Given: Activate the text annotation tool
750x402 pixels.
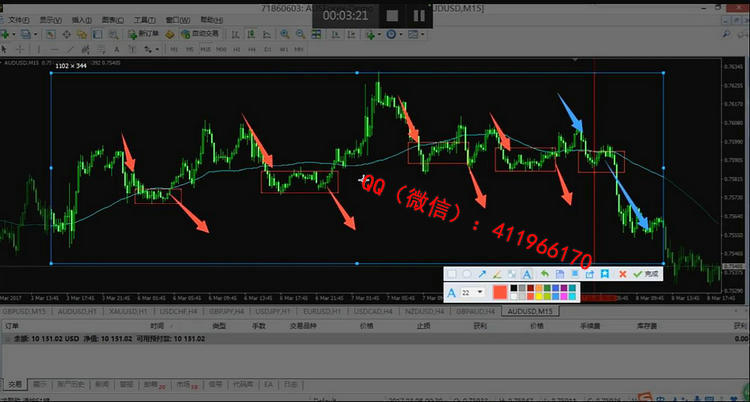Looking at the screenshot, I should point(529,273).
